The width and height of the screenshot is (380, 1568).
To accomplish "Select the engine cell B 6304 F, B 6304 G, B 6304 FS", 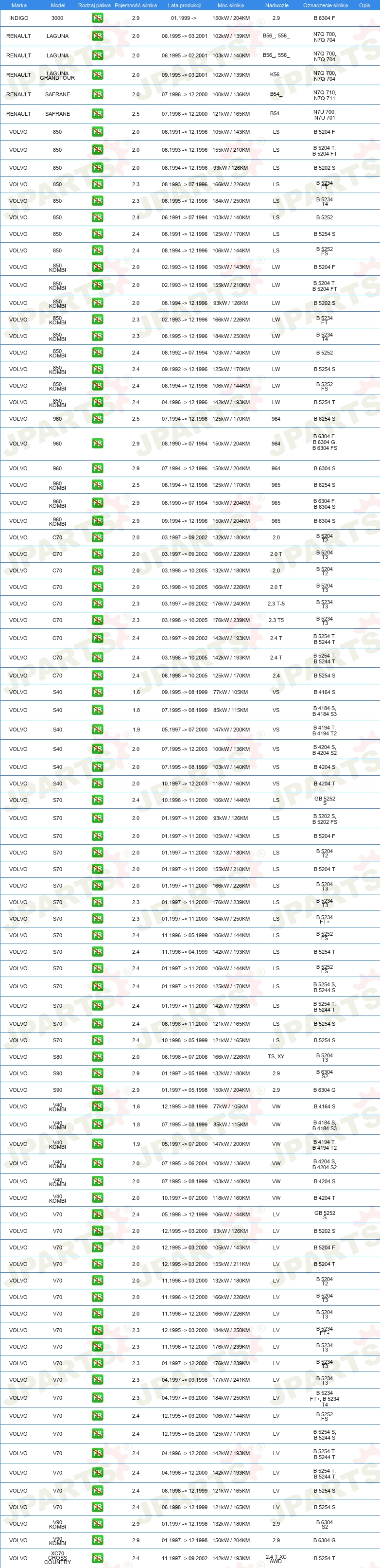I will (x=325, y=443).
